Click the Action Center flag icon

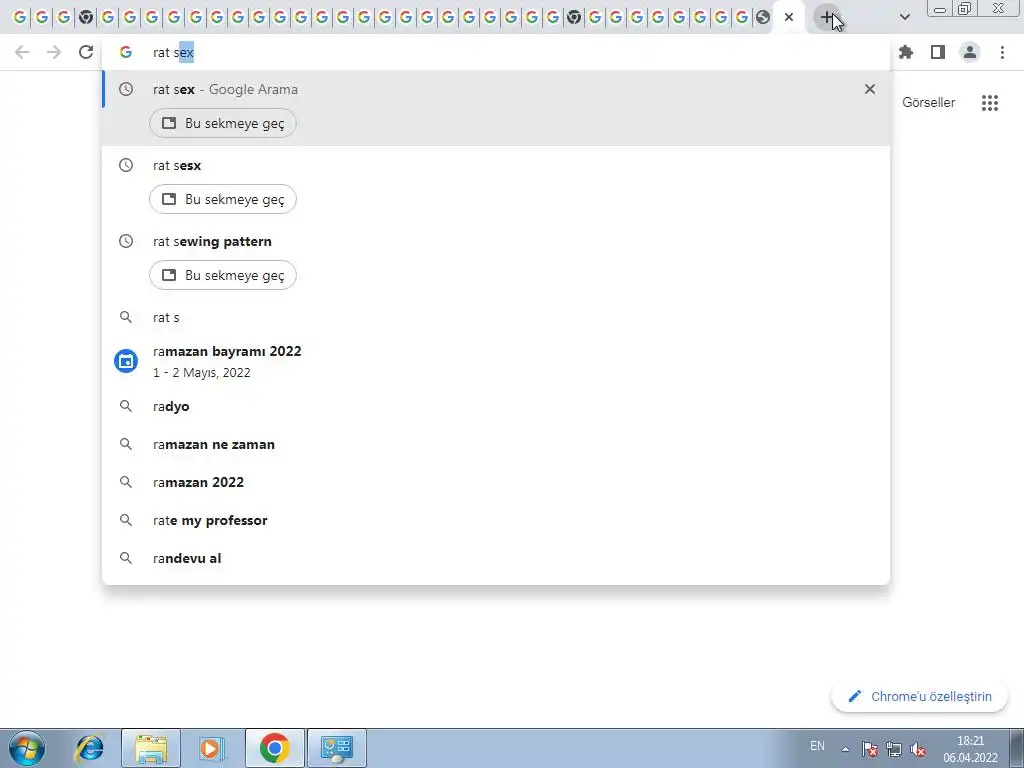(869, 749)
